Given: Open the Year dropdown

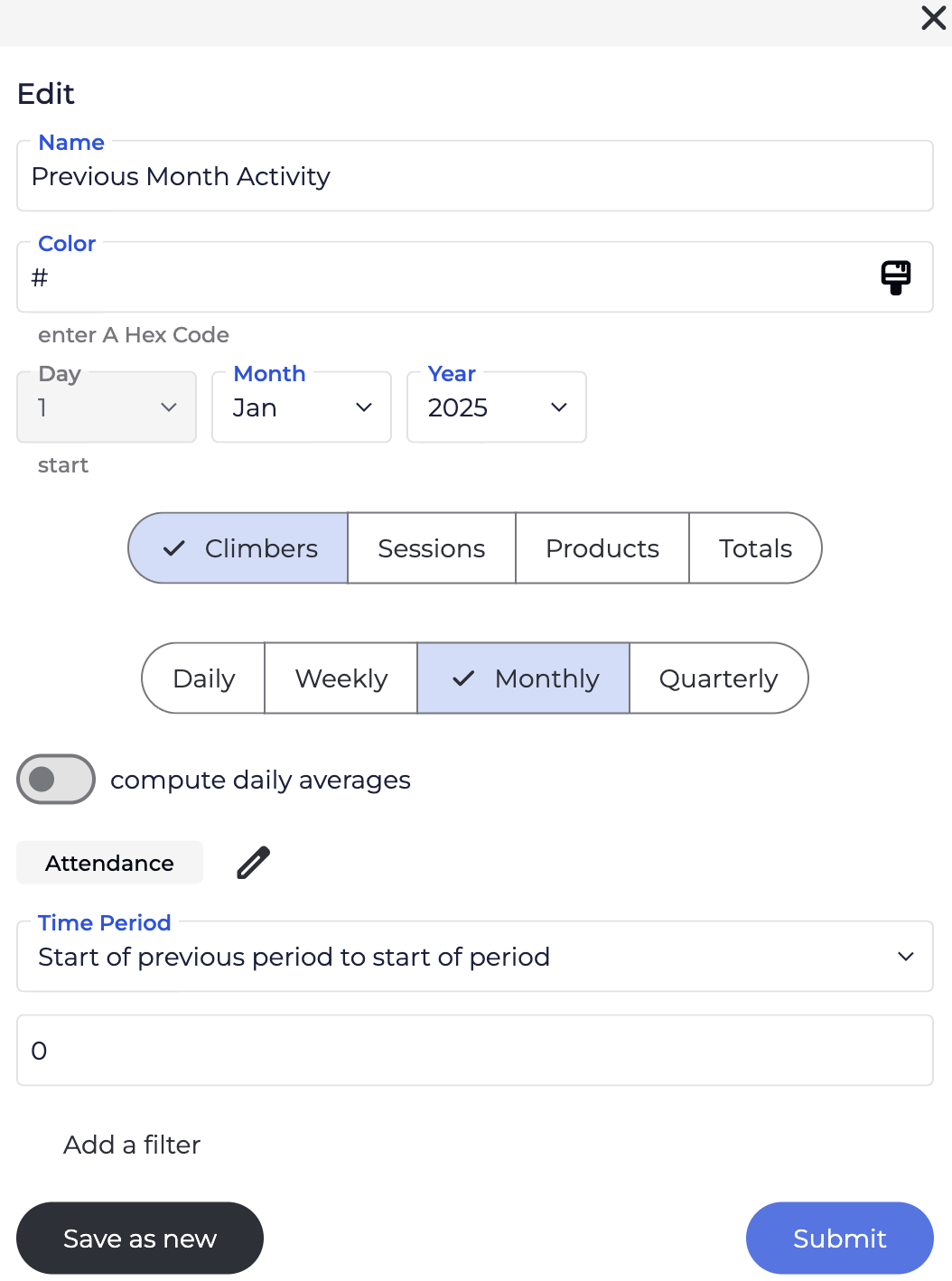Looking at the screenshot, I should click(496, 407).
